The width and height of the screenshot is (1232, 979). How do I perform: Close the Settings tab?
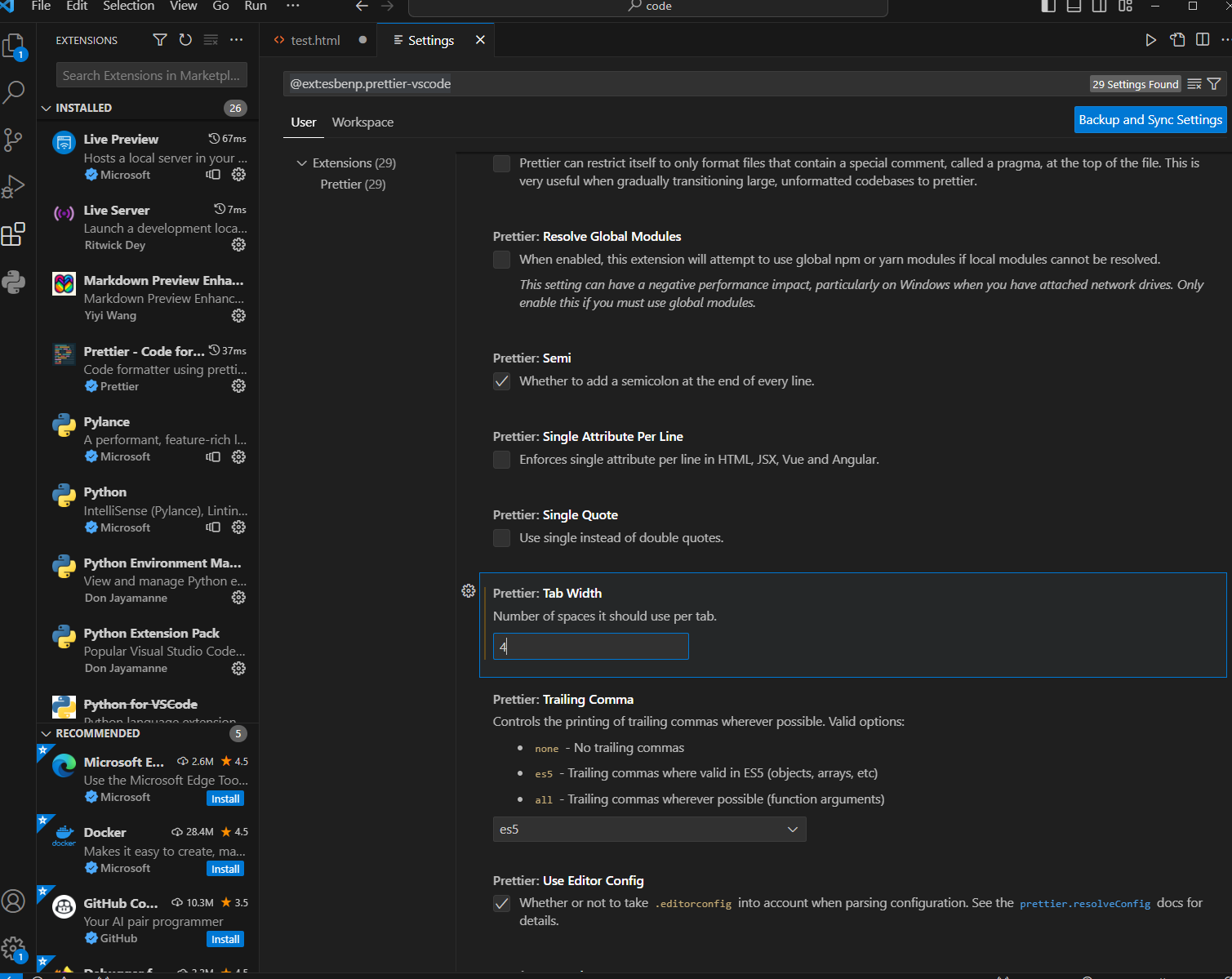coord(480,40)
